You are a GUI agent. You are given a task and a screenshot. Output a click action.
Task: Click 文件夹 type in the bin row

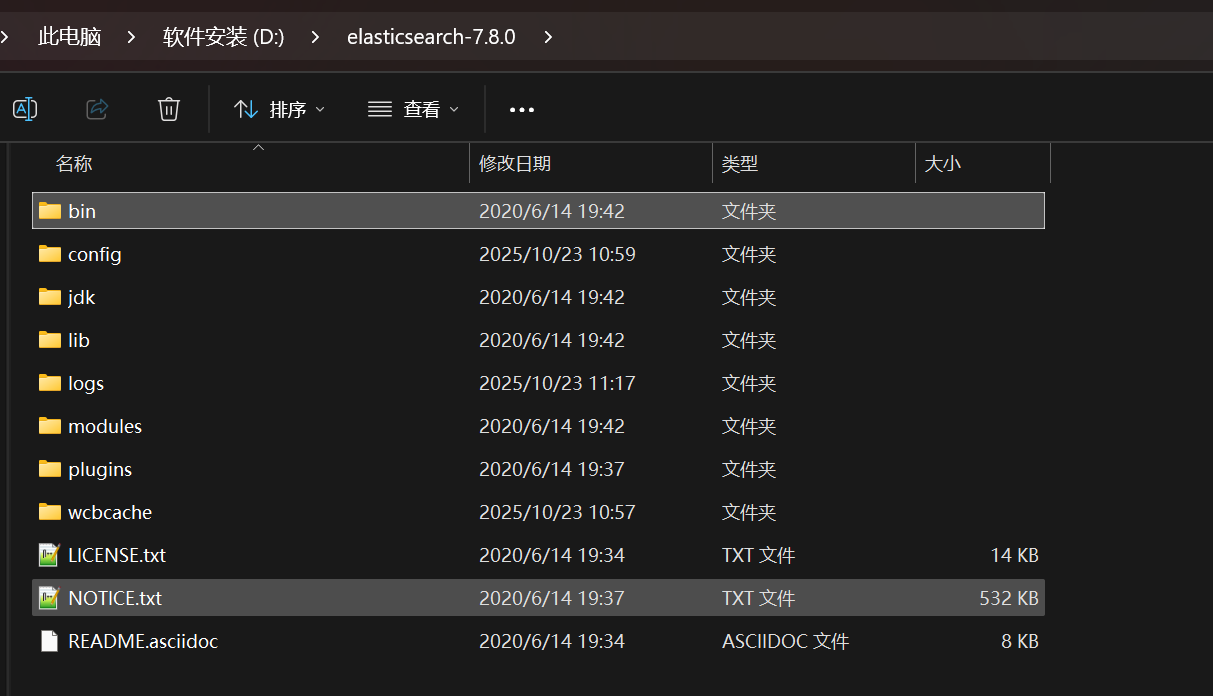(749, 211)
